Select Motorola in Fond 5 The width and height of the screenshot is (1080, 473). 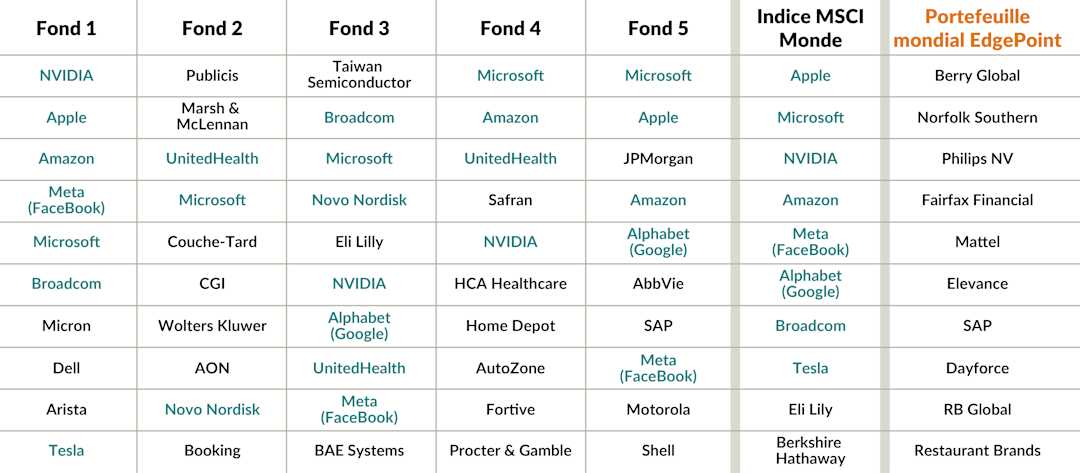click(x=658, y=410)
